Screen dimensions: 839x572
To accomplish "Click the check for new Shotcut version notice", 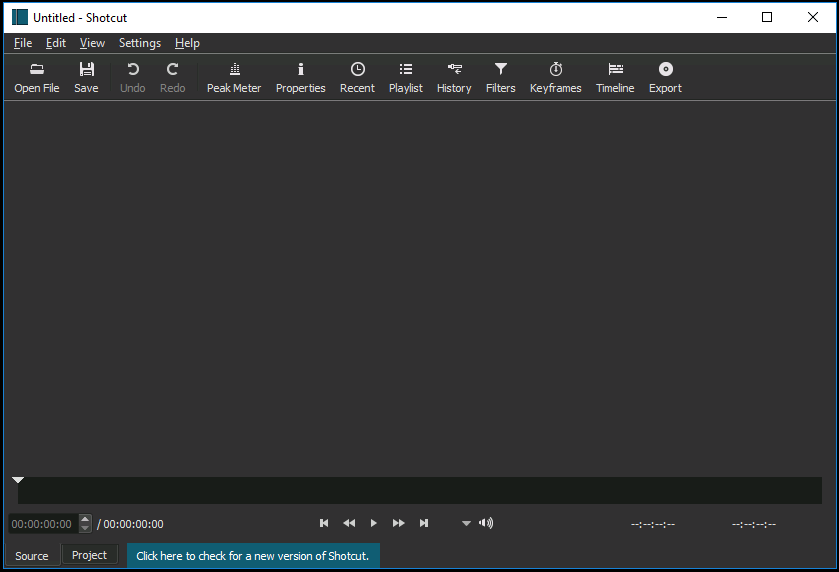I will click(x=253, y=556).
